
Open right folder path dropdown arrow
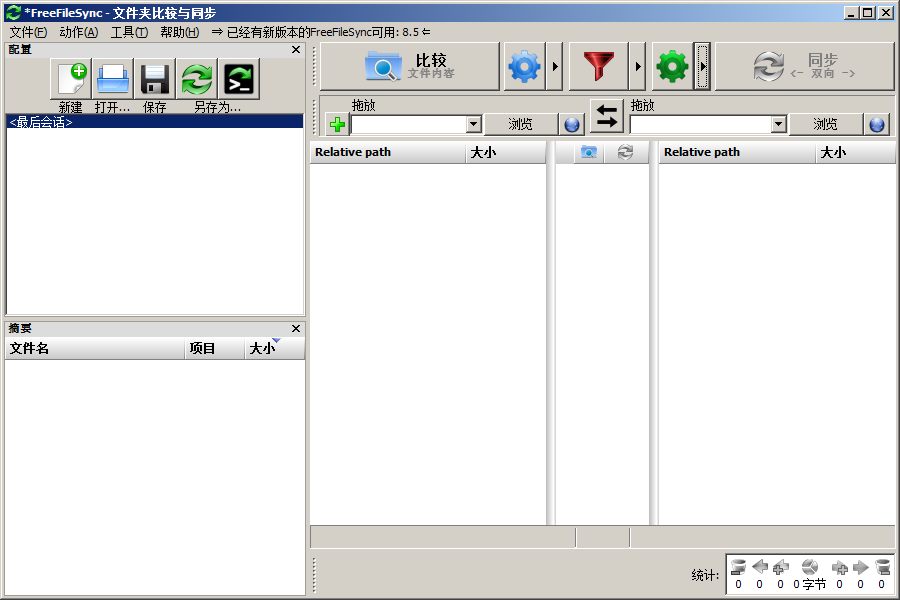coord(778,124)
